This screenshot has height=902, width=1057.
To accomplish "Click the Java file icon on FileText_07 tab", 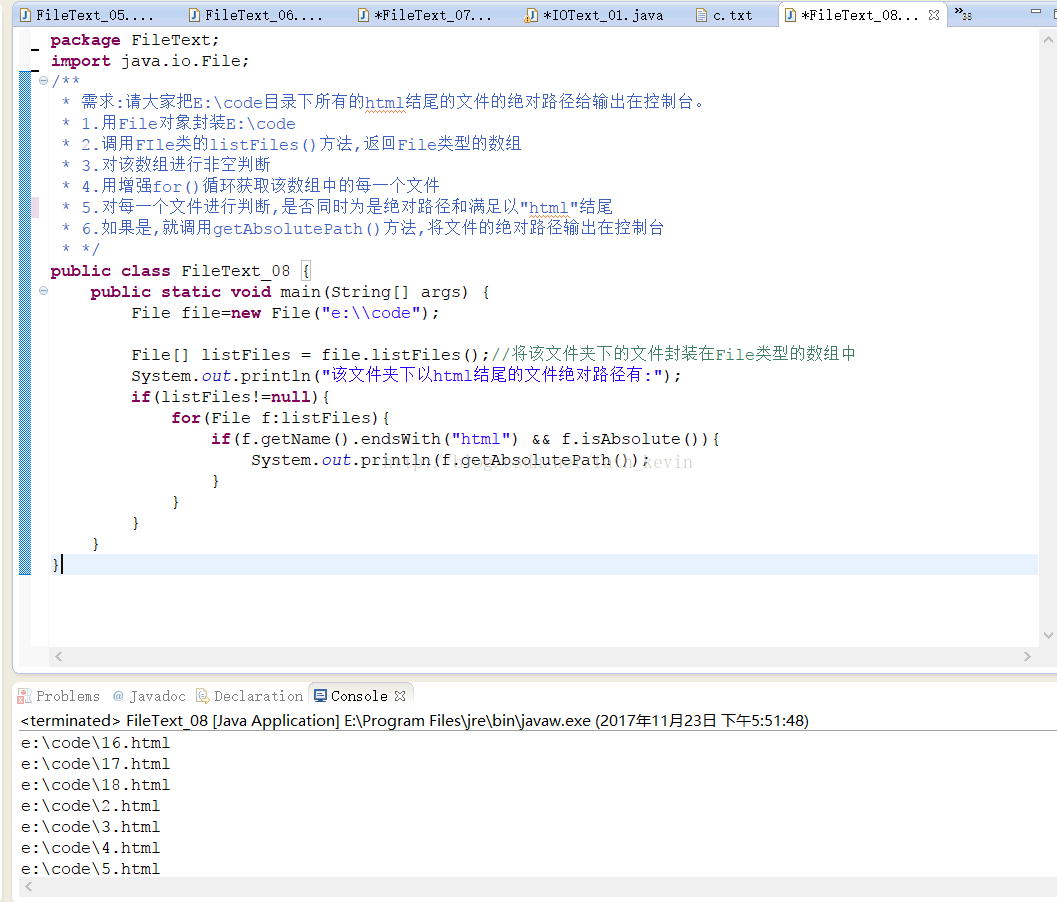I will tap(363, 15).
